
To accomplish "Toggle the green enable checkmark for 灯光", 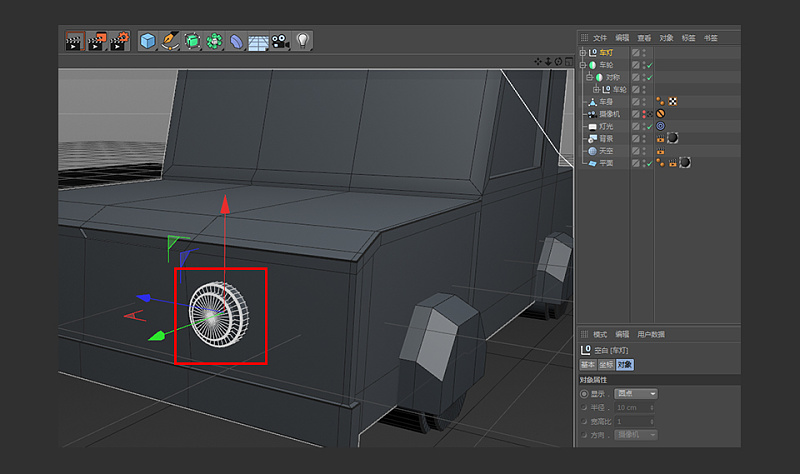I will point(649,127).
